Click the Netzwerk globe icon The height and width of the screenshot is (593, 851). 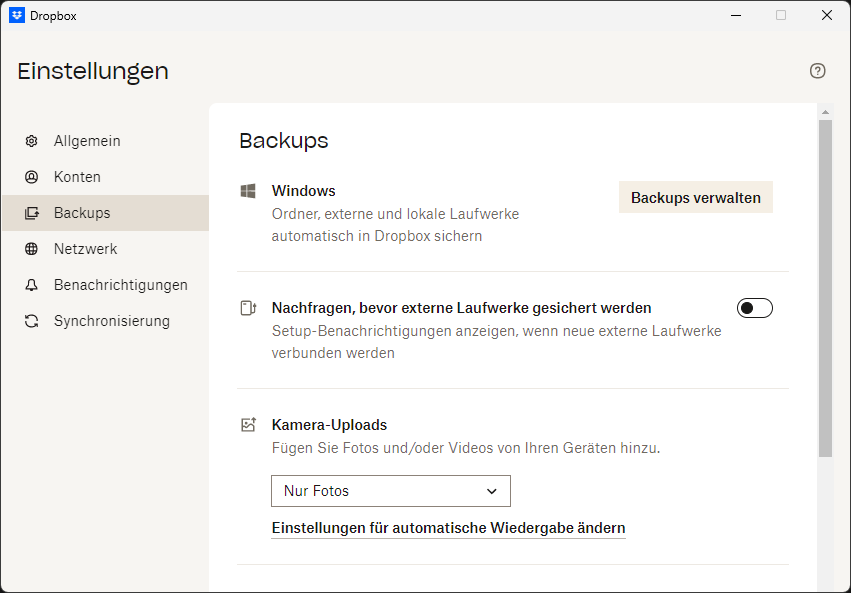(32, 249)
